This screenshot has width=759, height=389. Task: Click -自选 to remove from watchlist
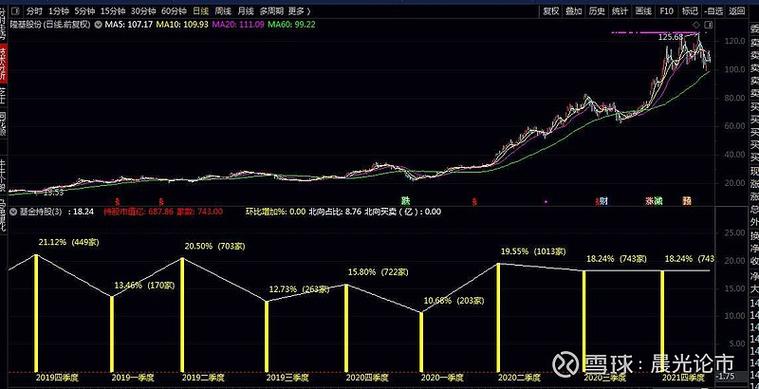[x=713, y=11]
